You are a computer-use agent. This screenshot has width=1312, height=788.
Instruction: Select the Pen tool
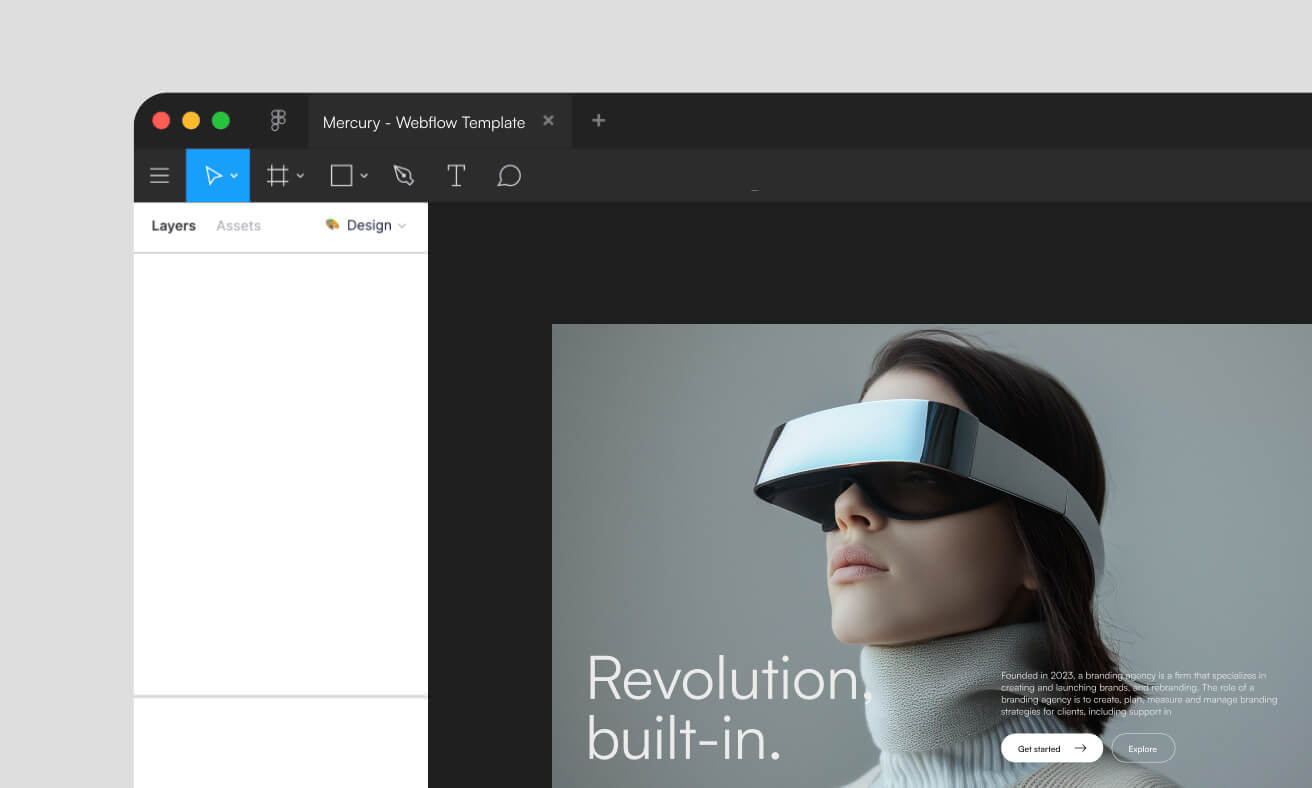(x=404, y=175)
